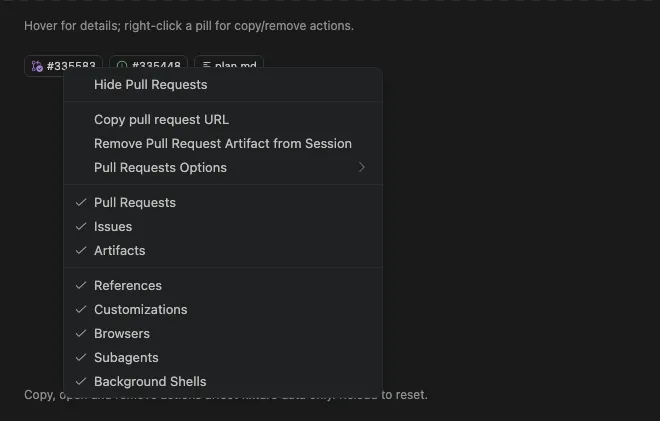Click the chevron arrow next to Pull Requests Options
Viewport: 660px width, 421px height.
pos(362,168)
